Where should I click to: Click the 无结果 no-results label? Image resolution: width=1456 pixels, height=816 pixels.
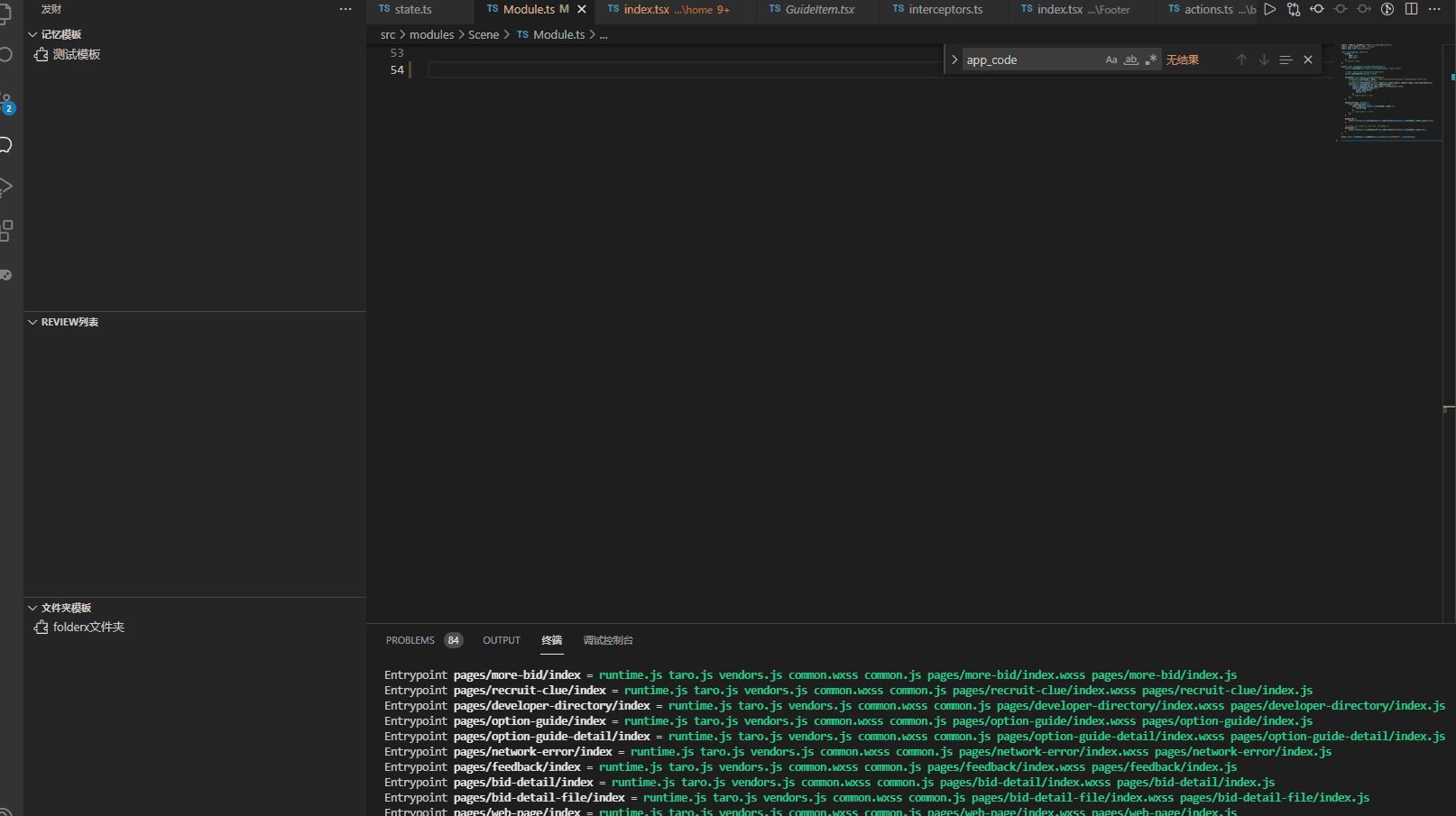1183,60
